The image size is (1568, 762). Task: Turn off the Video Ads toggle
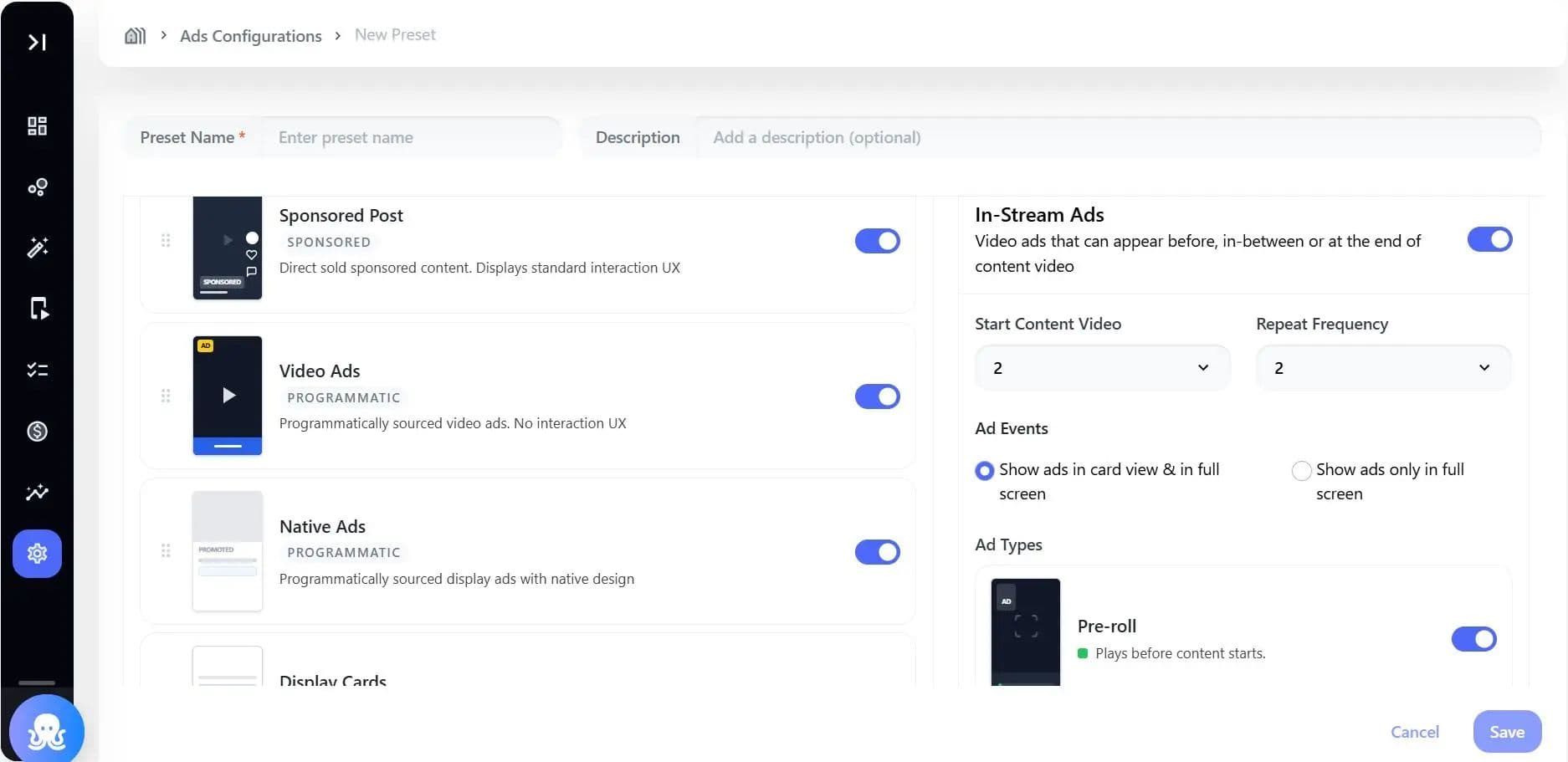pyautogui.click(x=877, y=396)
